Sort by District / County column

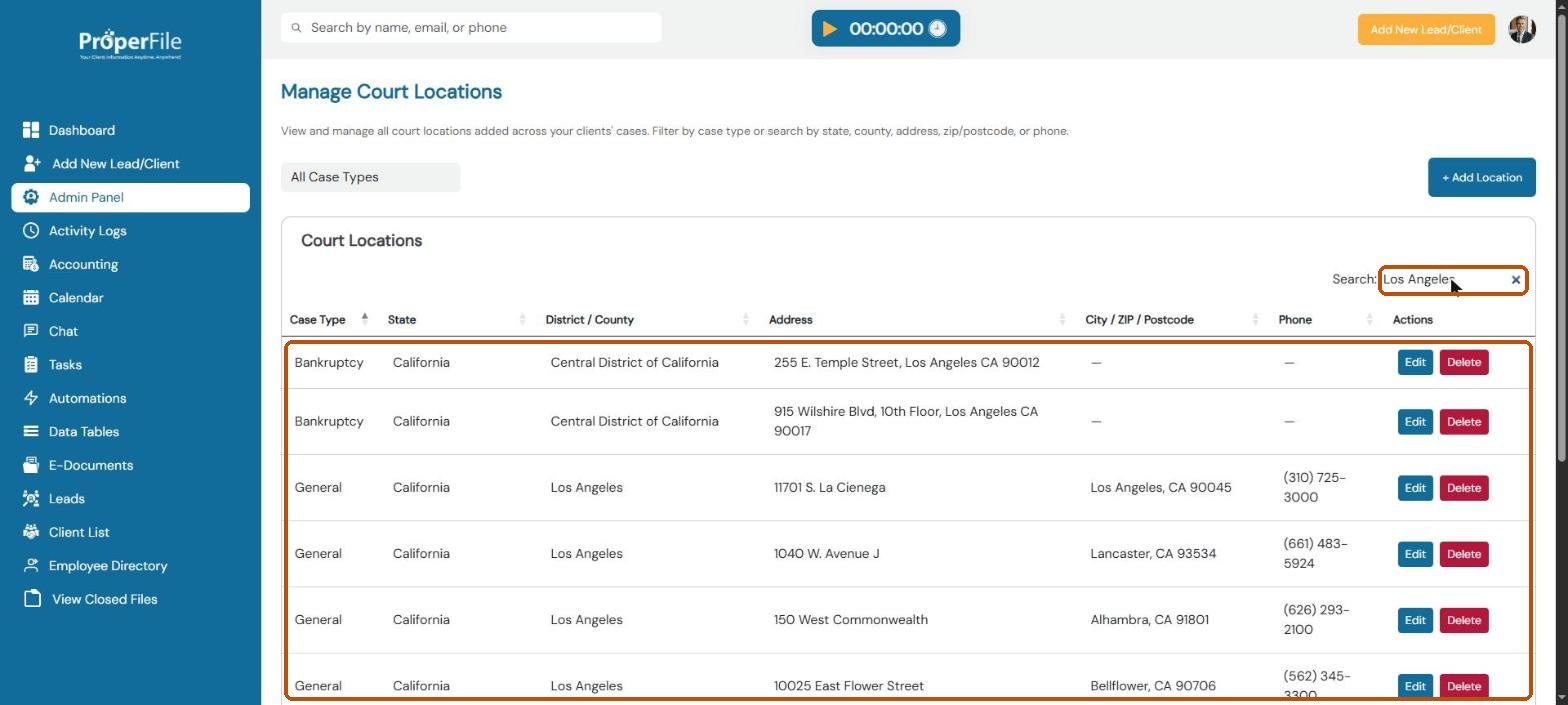point(646,320)
